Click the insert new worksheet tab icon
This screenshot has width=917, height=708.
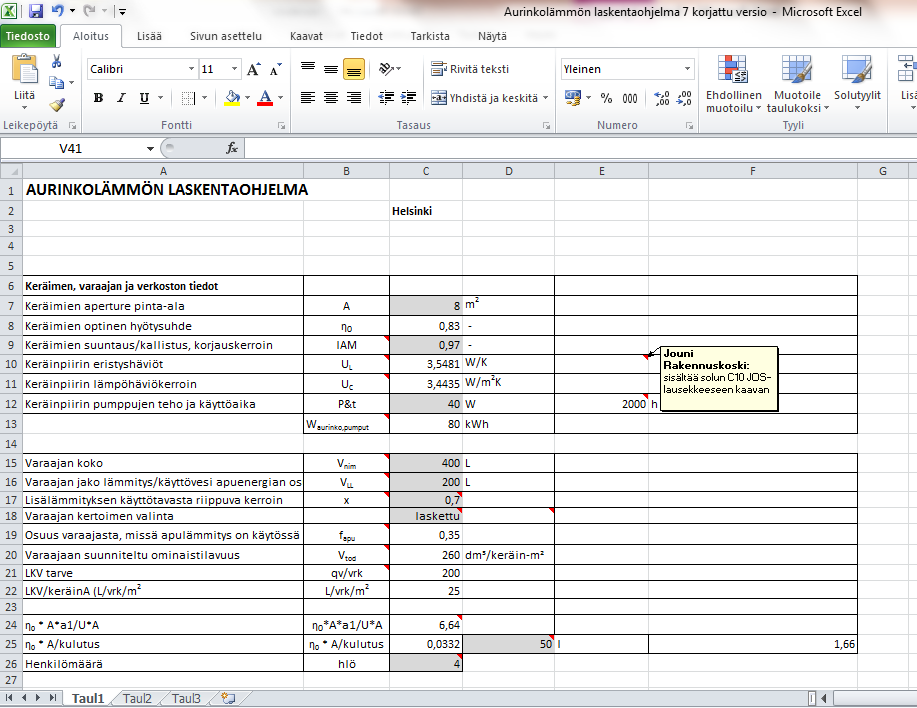pos(228,698)
